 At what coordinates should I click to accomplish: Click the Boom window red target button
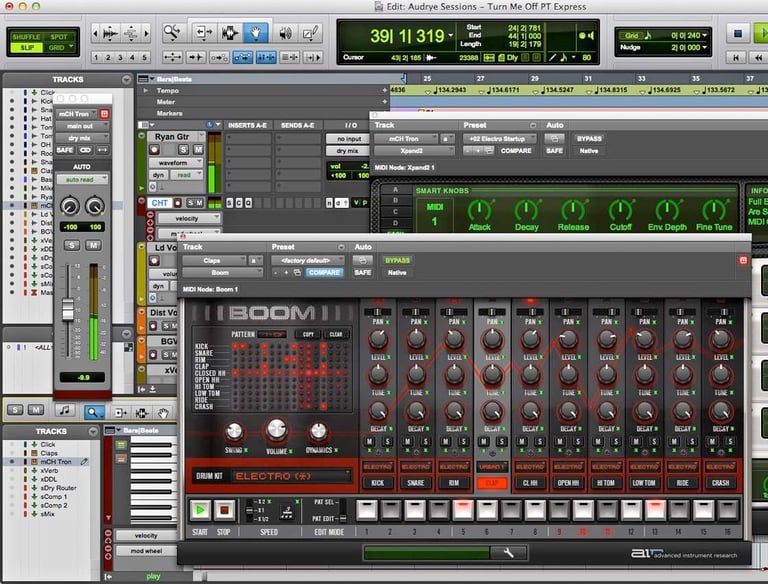click(x=743, y=260)
